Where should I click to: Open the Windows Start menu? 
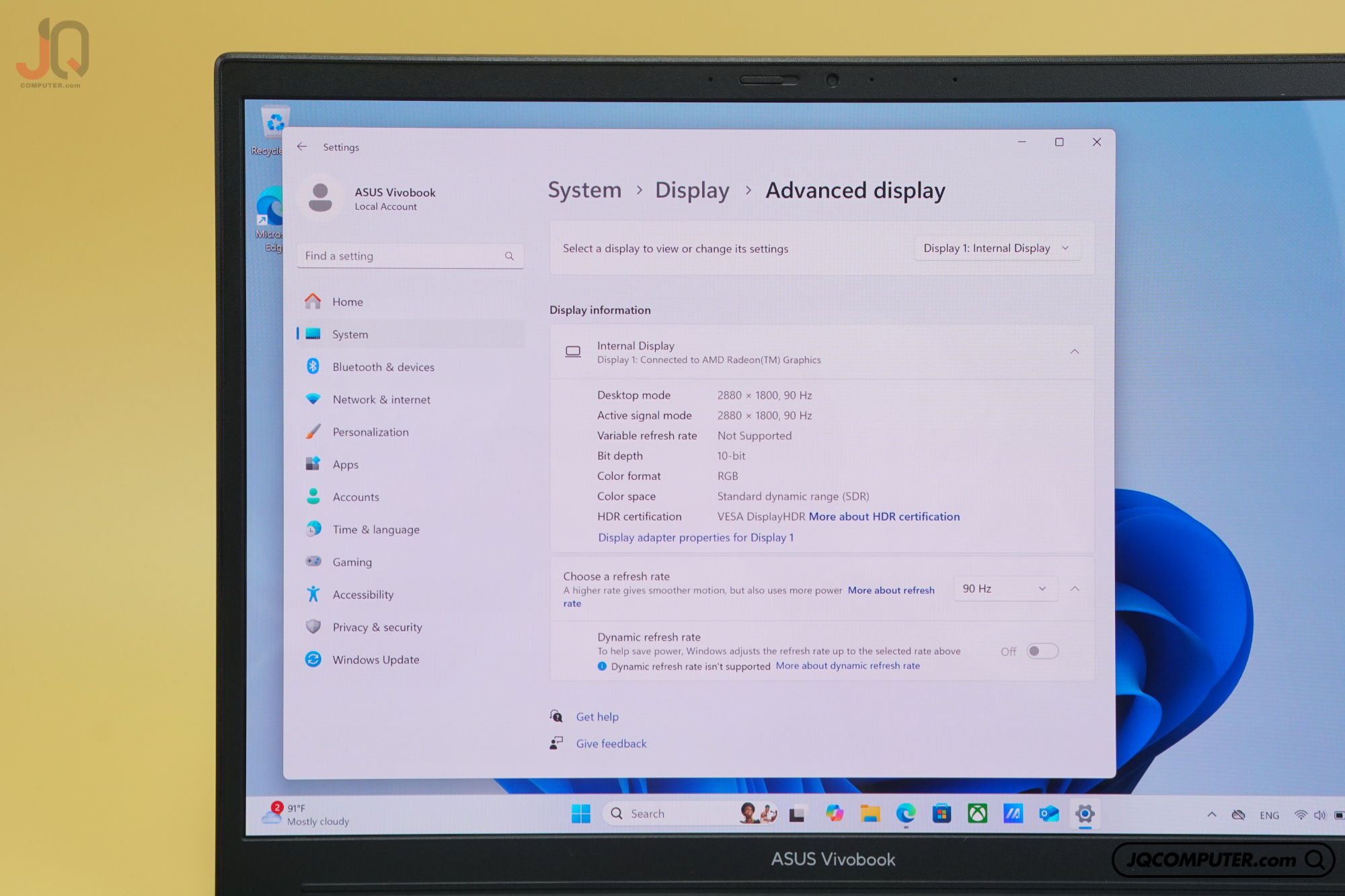[581, 814]
